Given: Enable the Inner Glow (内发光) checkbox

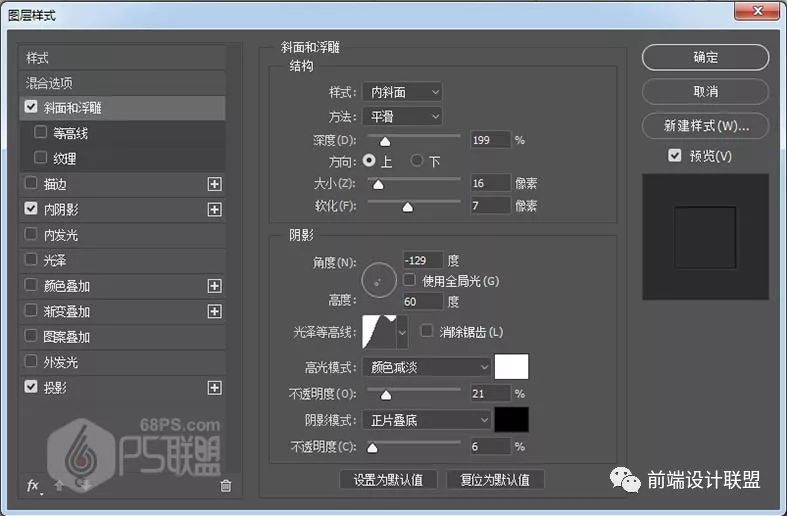Looking at the screenshot, I should click(31, 234).
